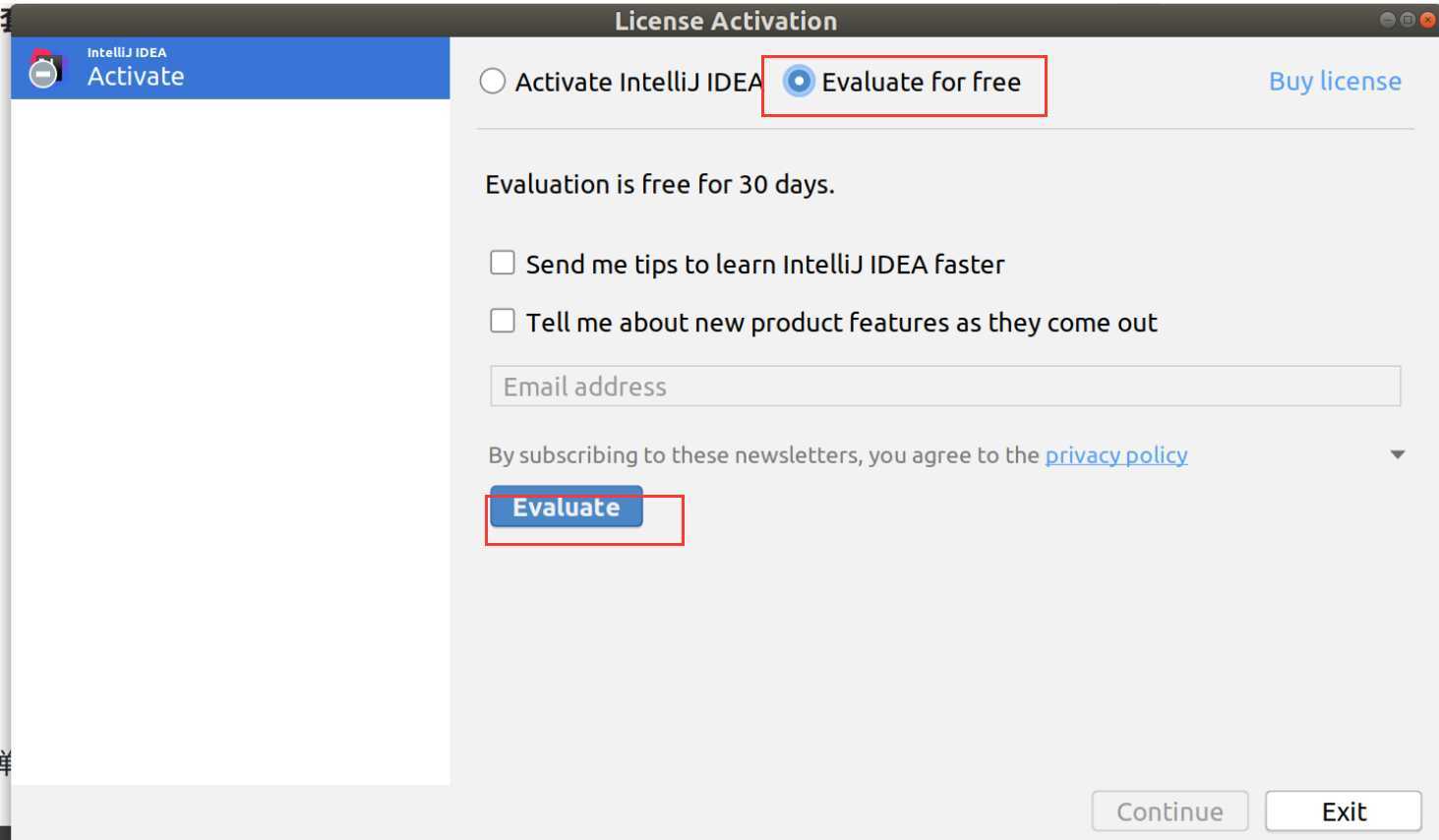Open the Buy license link

tap(1334, 82)
